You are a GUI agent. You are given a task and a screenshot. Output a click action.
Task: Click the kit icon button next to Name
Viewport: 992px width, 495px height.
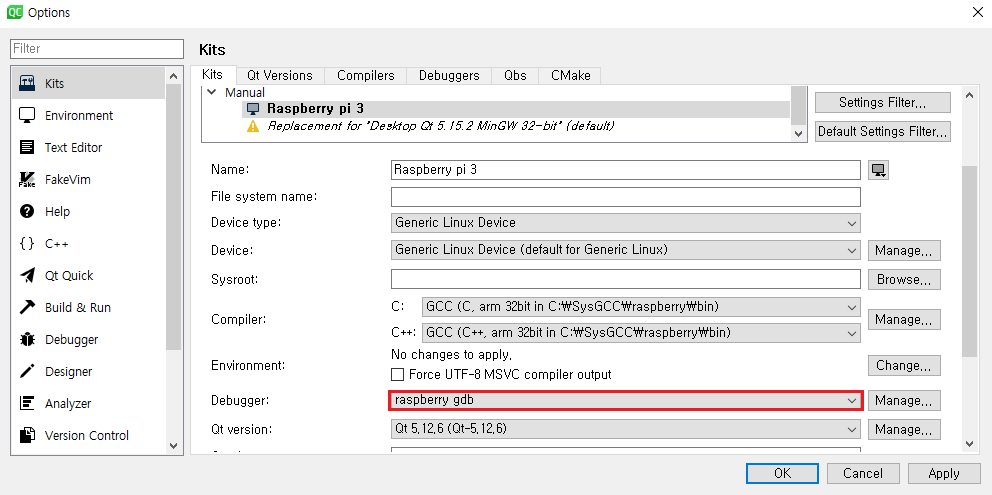click(x=878, y=170)
